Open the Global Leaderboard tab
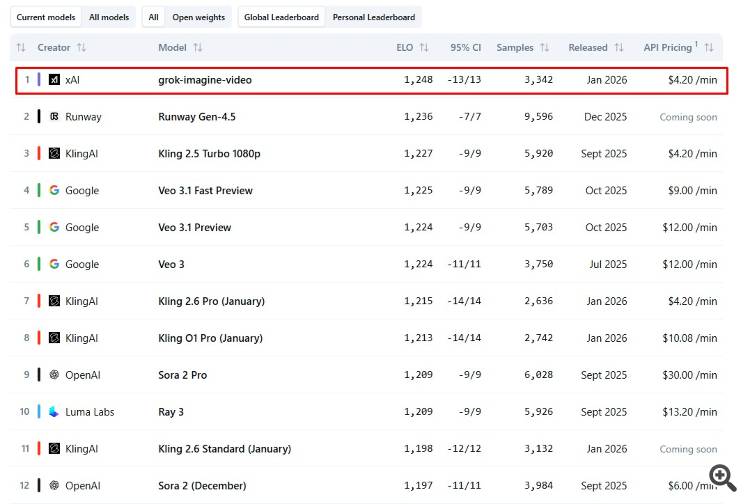This screenshot has height=504, width=750. (x=281, y=17)
